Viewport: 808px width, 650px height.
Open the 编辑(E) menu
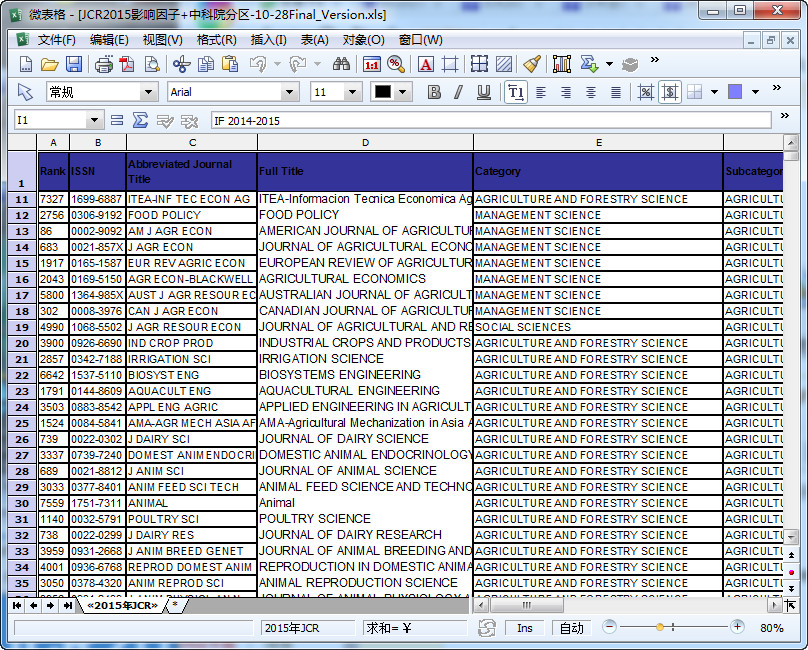(x=109, y=40)
